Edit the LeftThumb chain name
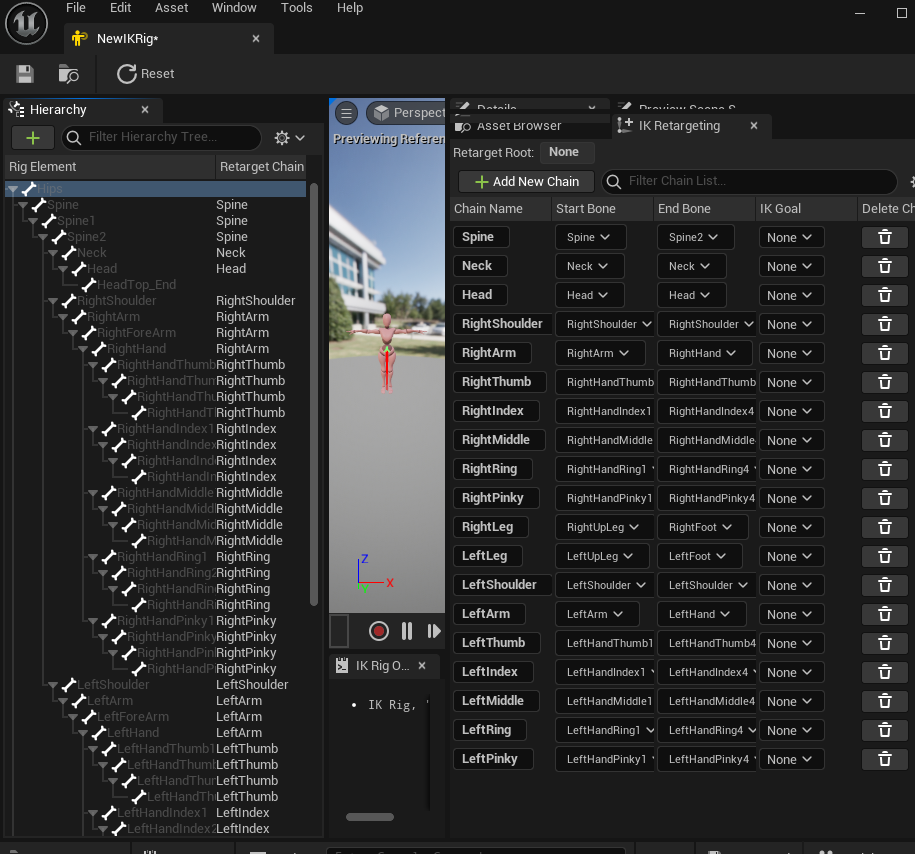The width and height of the screenshot is (915, 854). tap(497, 643)
